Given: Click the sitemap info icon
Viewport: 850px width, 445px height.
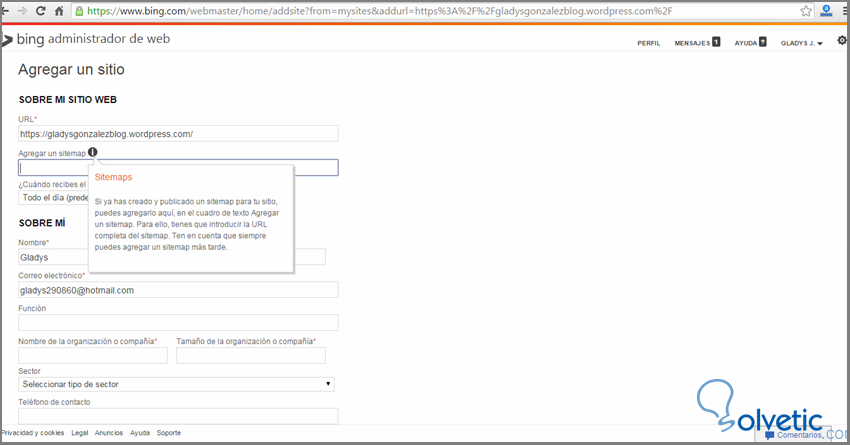Looking at the screenshot, I should click(93, 152).
